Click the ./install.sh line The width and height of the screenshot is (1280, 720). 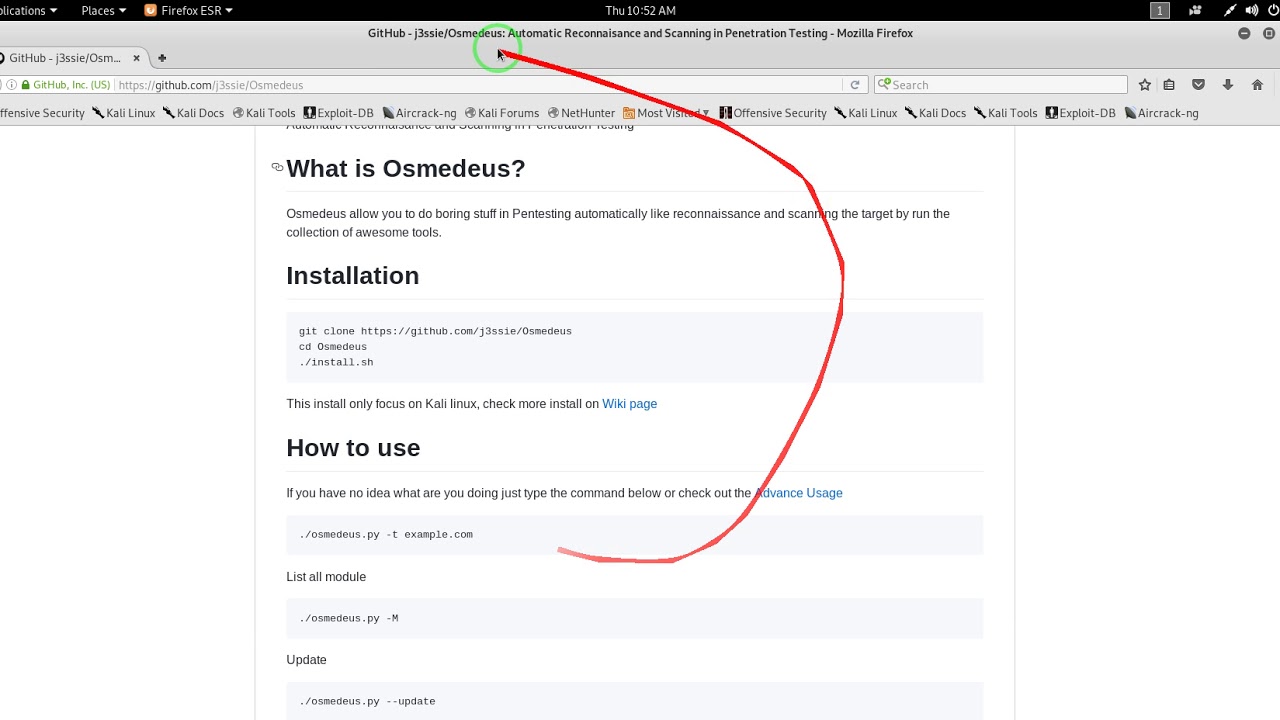tap(336, 362)
